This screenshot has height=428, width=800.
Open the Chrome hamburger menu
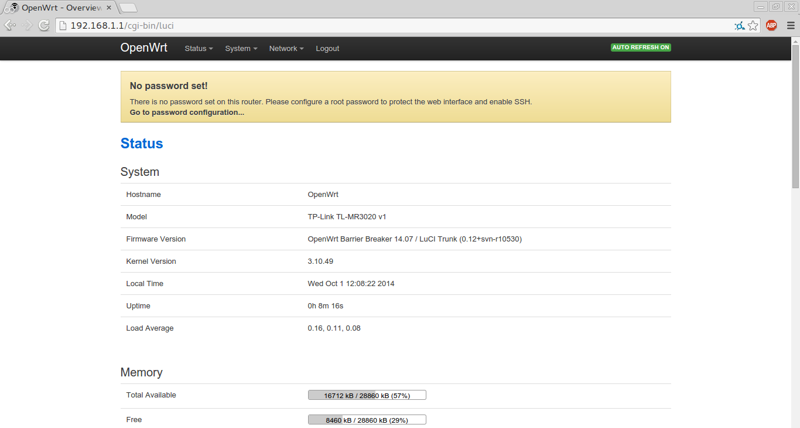tap(790, 26)
